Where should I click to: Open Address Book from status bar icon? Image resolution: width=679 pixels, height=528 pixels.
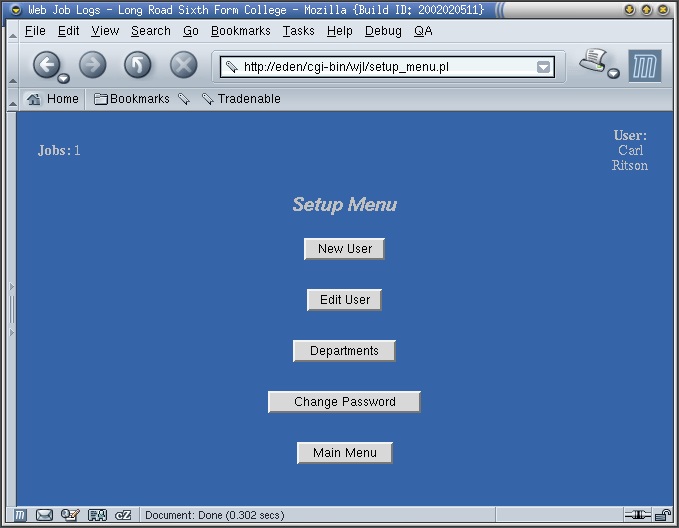[97, 515]
